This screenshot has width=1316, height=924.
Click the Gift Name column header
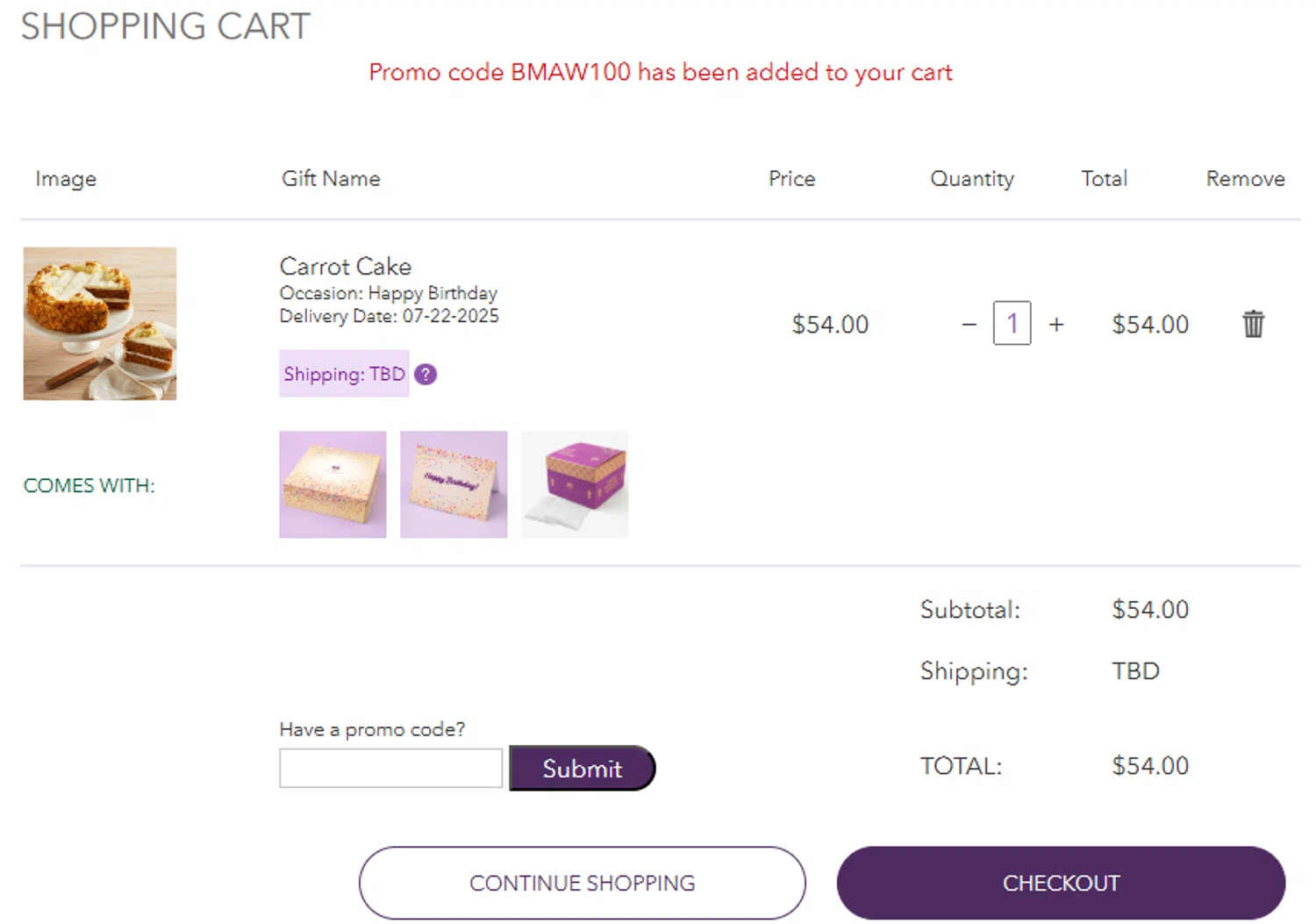tap(331, 179)
